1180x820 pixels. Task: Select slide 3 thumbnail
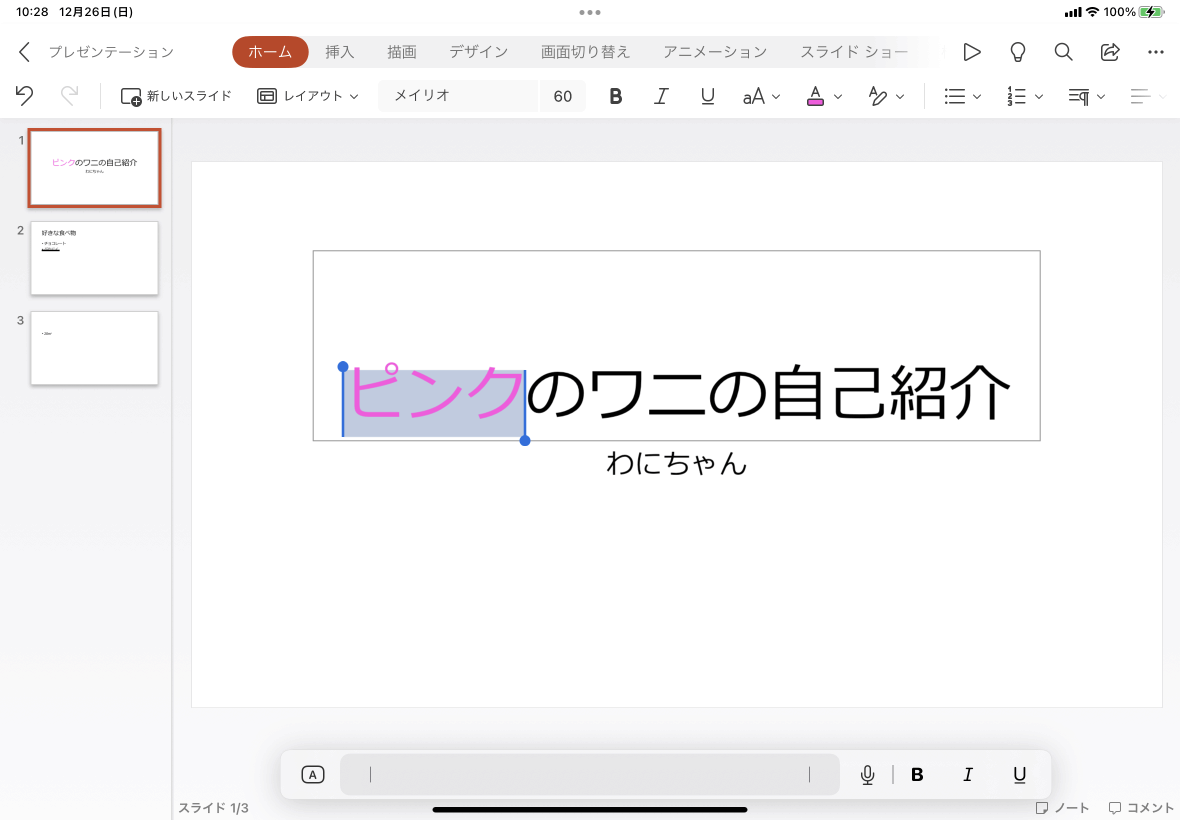[x=94, y=348]
